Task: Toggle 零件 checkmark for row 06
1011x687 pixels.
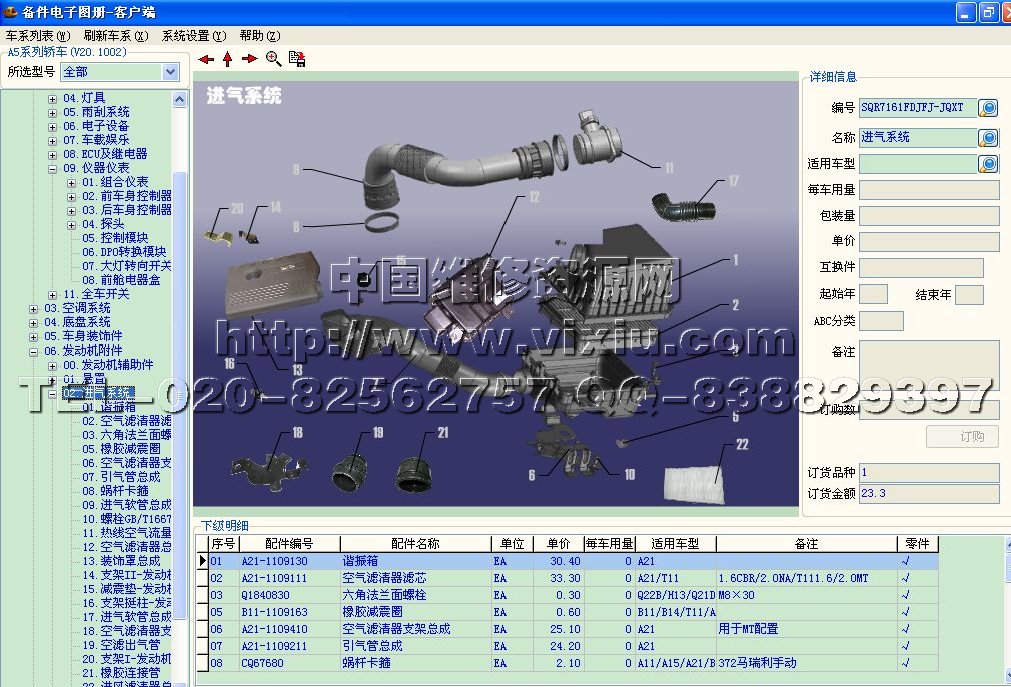Action: point(906,629)
